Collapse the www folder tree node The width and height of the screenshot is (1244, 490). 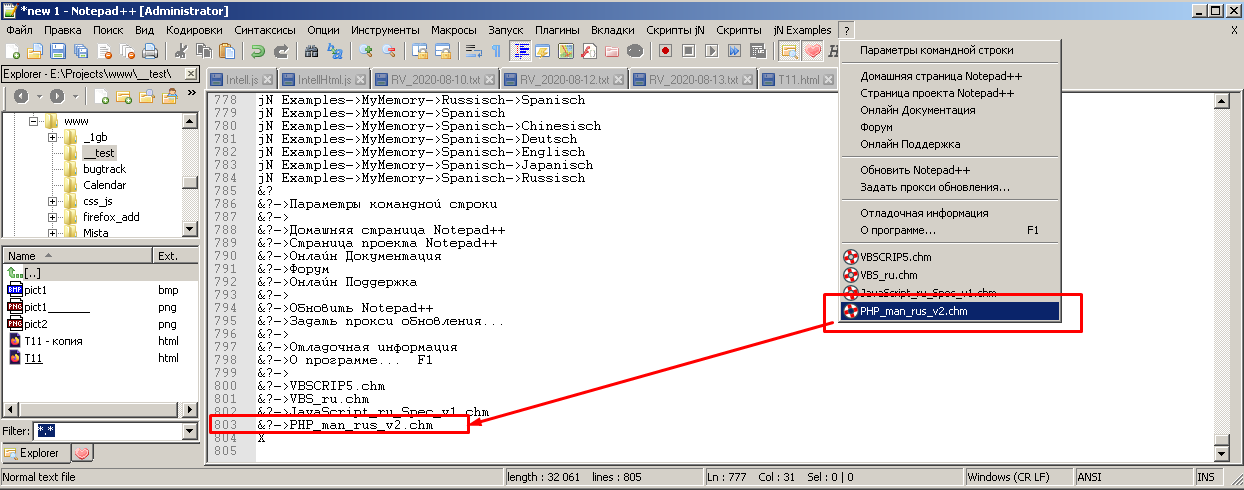point(33,121)
